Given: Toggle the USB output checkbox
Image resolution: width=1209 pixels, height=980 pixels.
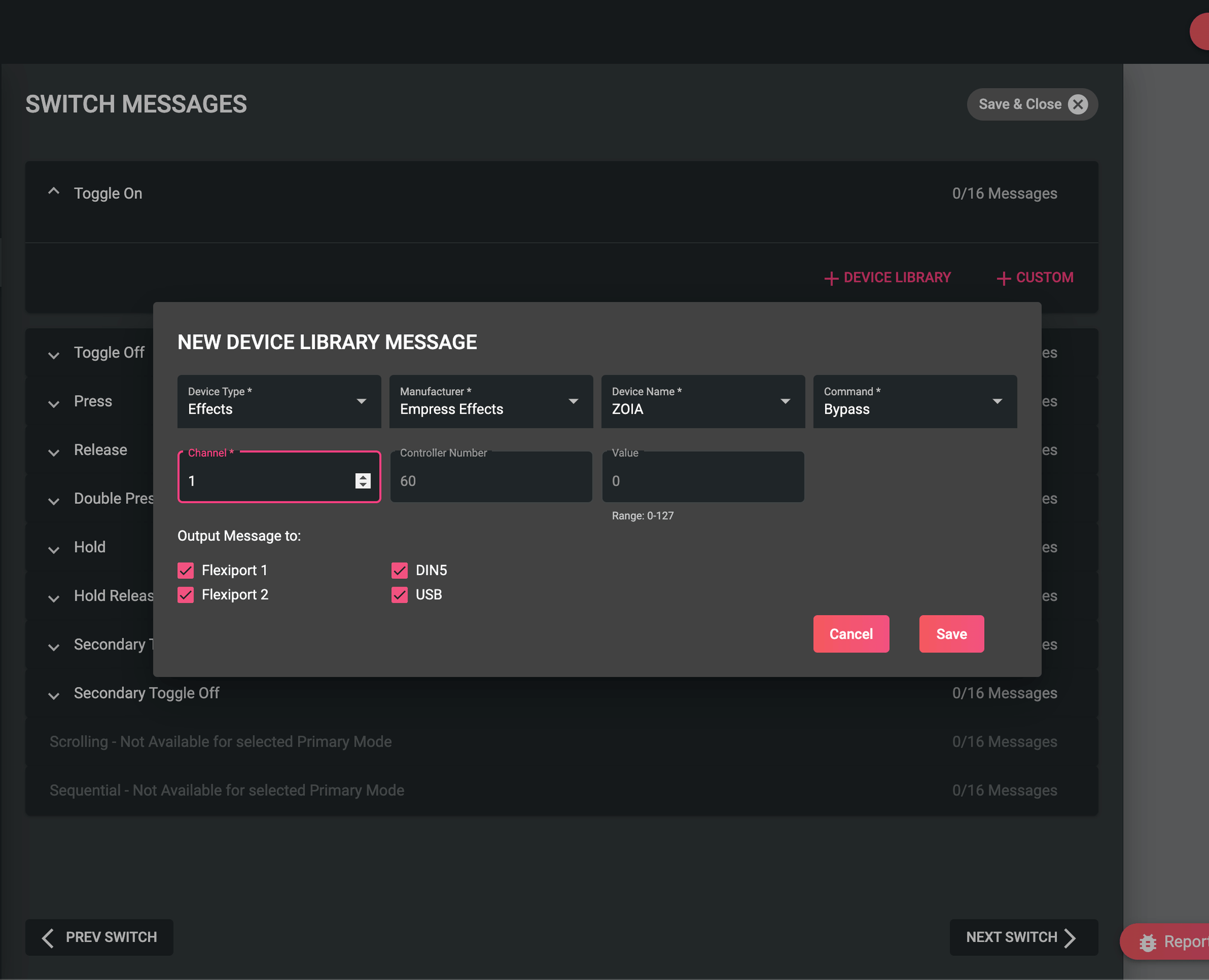Looking at the screenshot, I should tap(400, 595).
